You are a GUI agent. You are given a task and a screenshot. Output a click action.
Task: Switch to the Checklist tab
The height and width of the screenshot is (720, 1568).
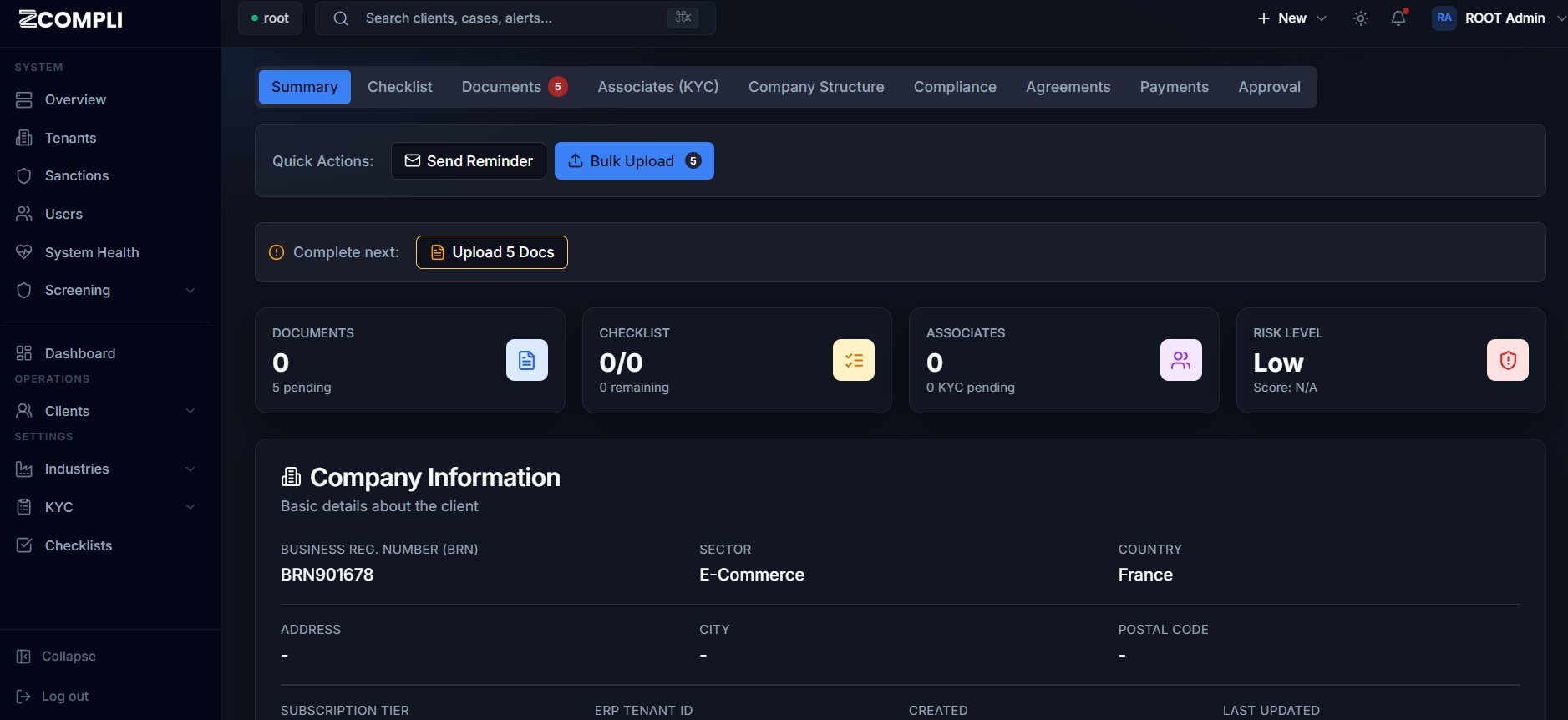tap(400, 87)
